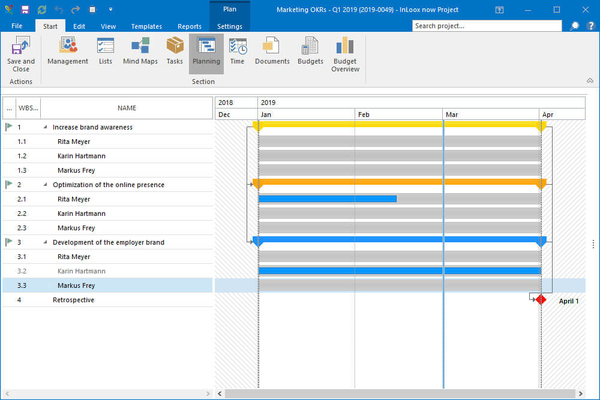Click the Gantt horizontal scrollbar
600x400 pixels.
[400, 393]
